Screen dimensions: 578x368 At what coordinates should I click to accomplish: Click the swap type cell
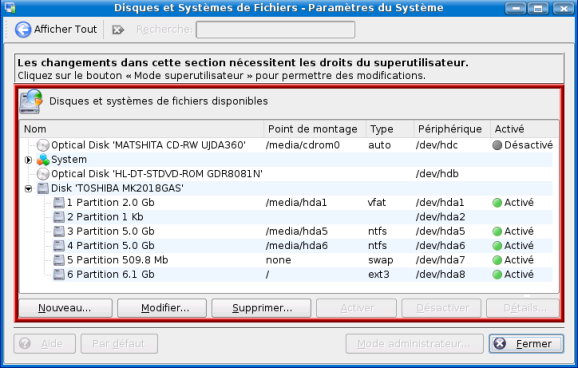380,260
